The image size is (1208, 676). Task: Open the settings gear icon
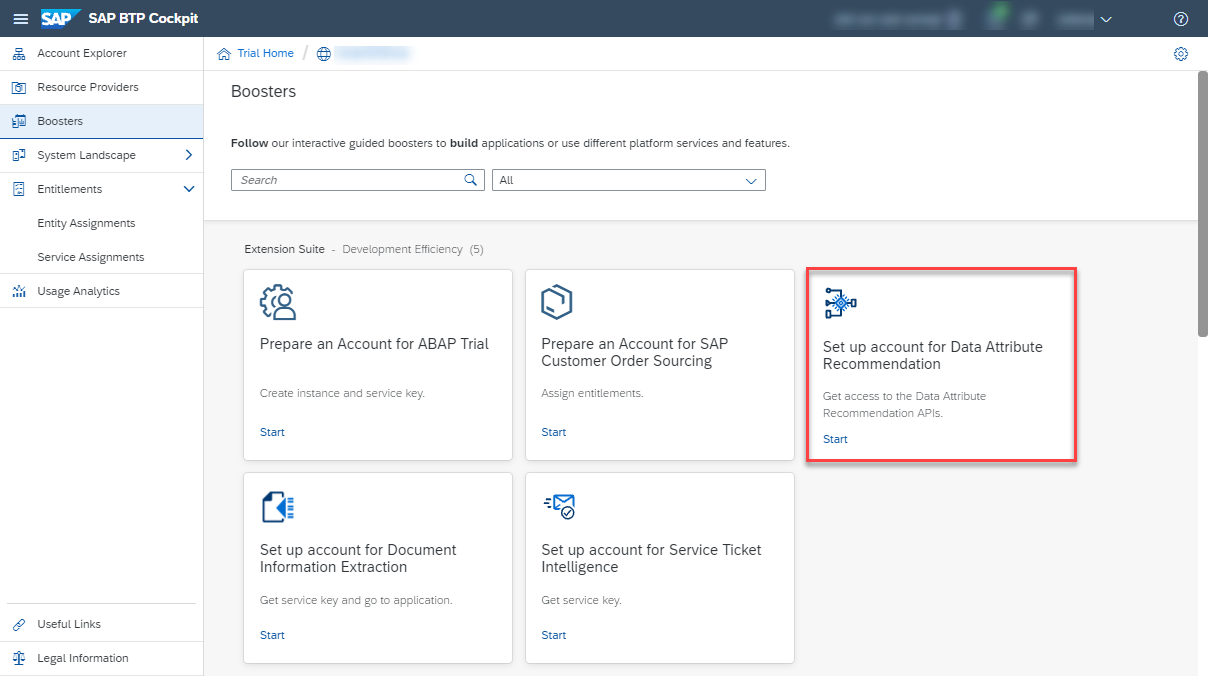(x=1181, y=54)
